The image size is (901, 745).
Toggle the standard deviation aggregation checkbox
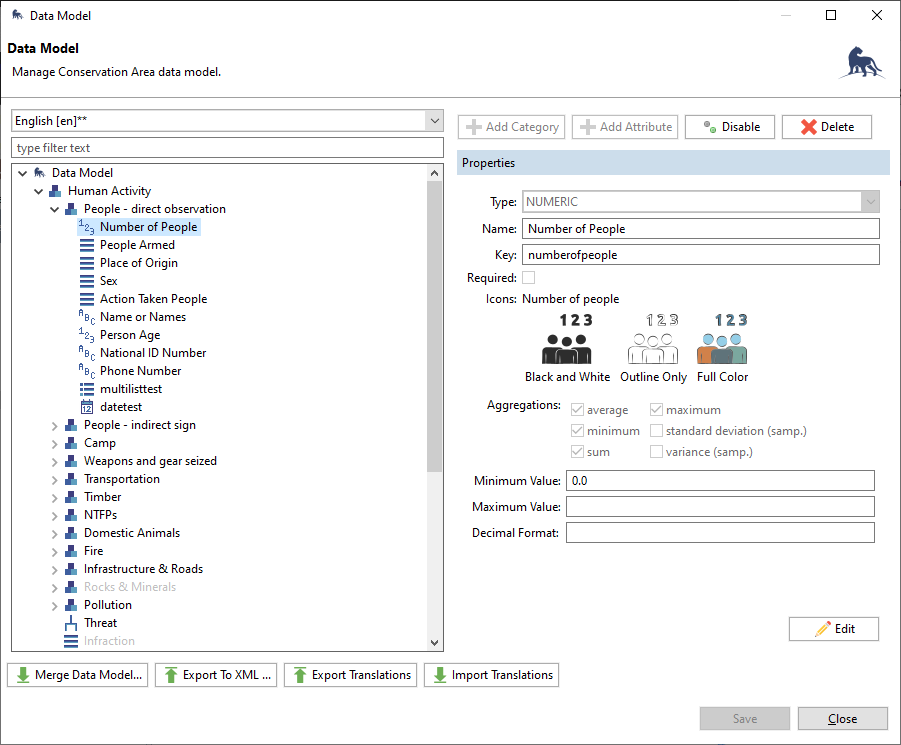click(x=657, y=431)
